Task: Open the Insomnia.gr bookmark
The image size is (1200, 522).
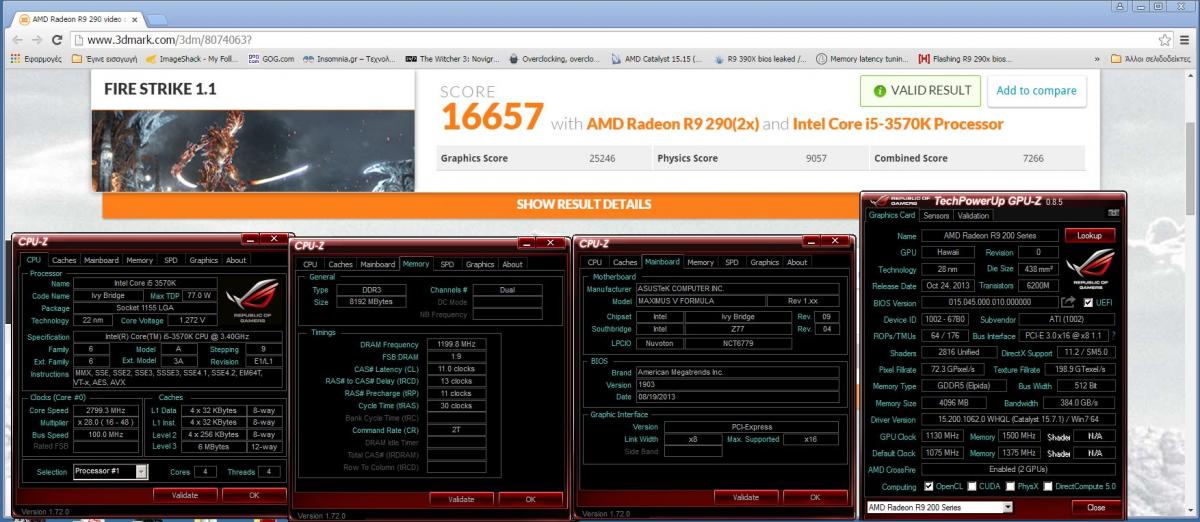Action: tap(350, 59)
